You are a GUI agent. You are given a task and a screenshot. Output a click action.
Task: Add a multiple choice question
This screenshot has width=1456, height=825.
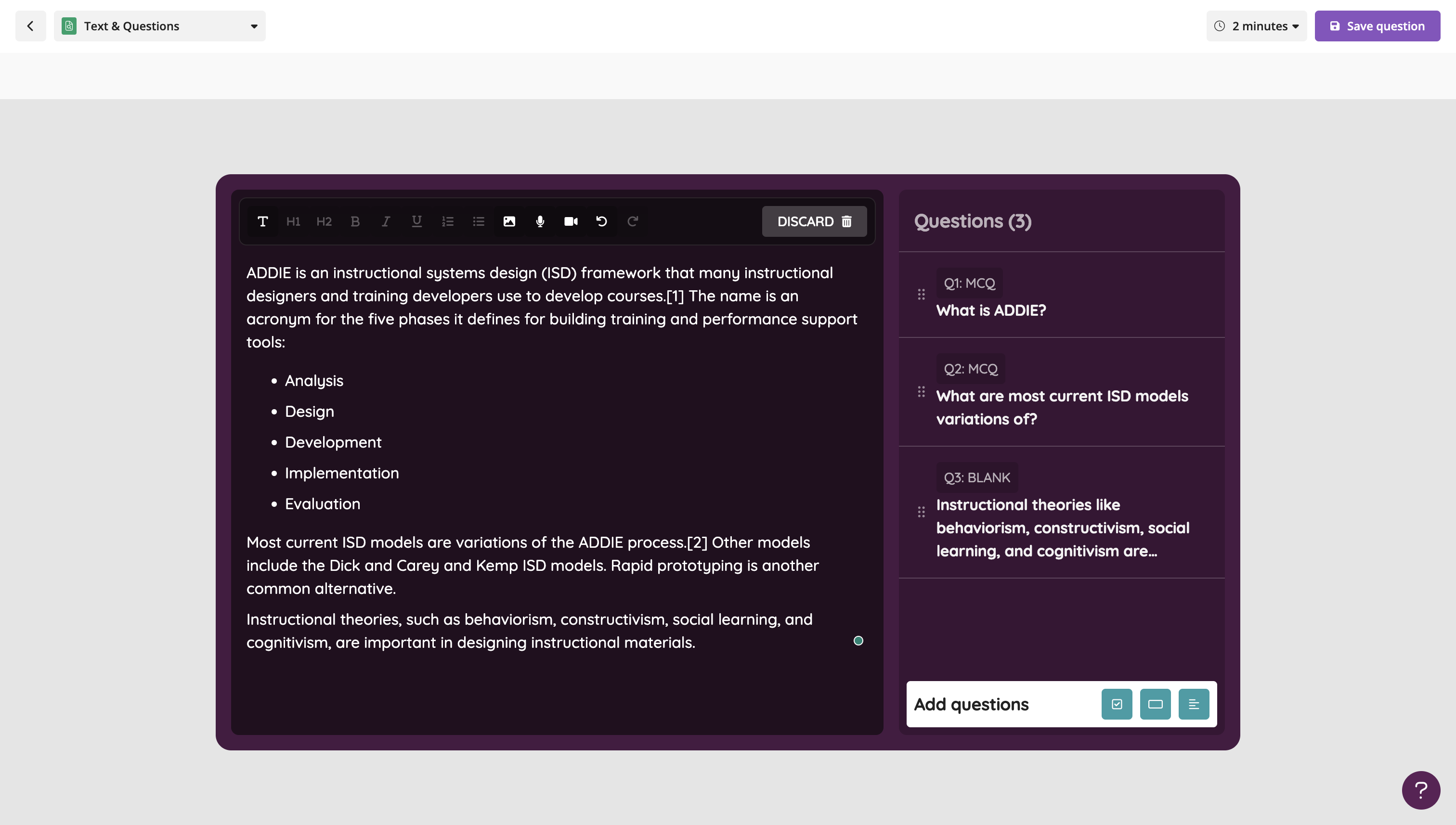click(1117, 704)
